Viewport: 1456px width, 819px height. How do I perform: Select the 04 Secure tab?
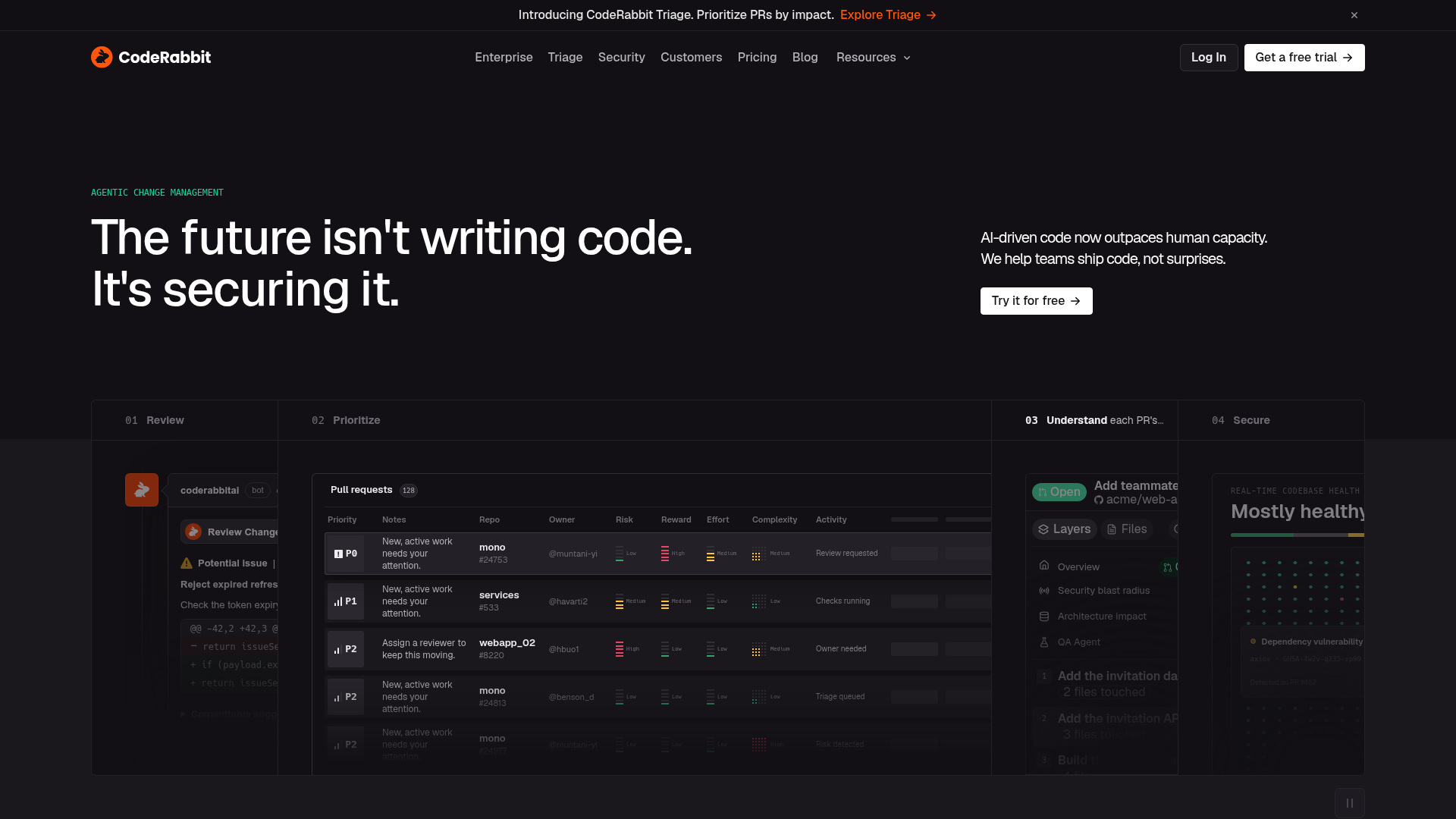[x=1271, y=420]
